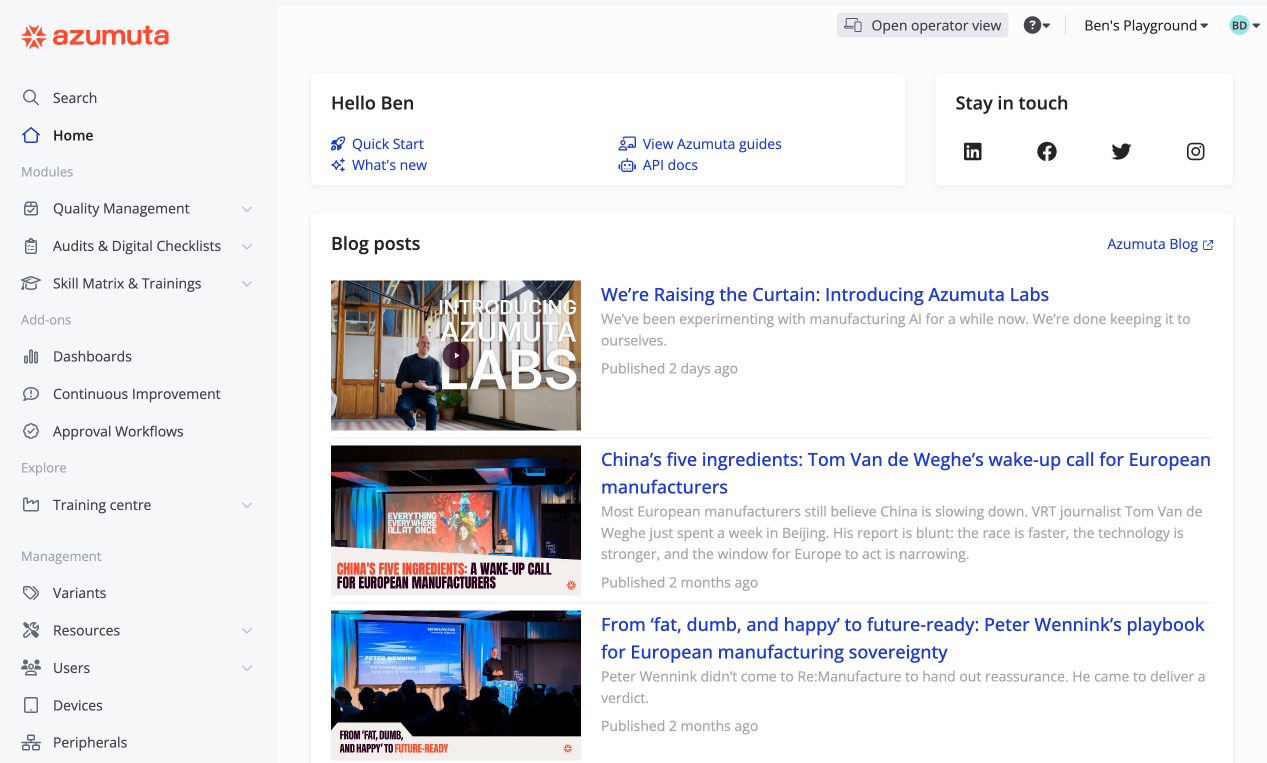
Task: Click the Users people icon
Action: (31, 668)
